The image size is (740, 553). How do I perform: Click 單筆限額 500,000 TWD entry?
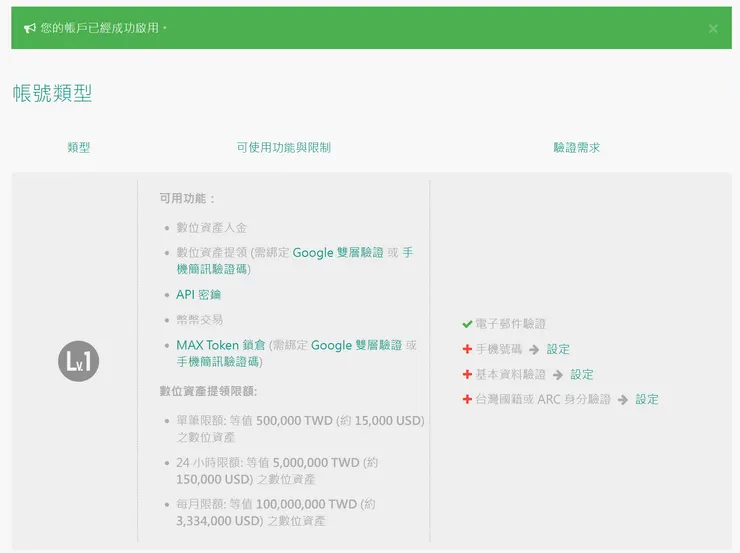pyautogui.click(x=300, y=428)
